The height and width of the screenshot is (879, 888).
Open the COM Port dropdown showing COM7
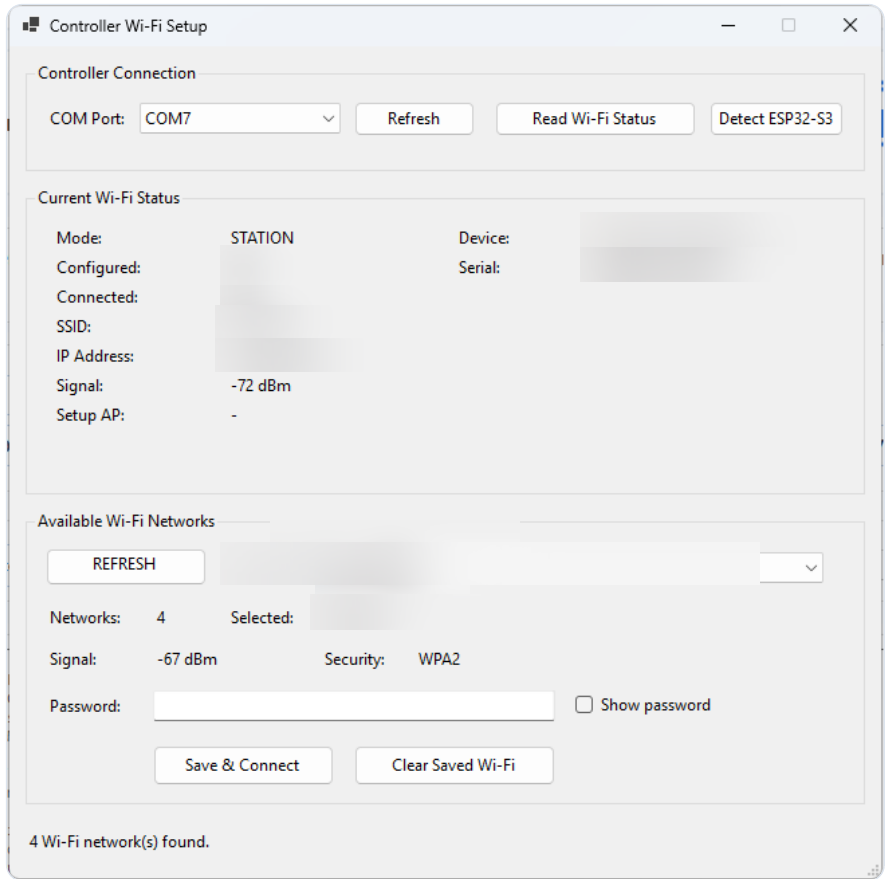[240, 118]
